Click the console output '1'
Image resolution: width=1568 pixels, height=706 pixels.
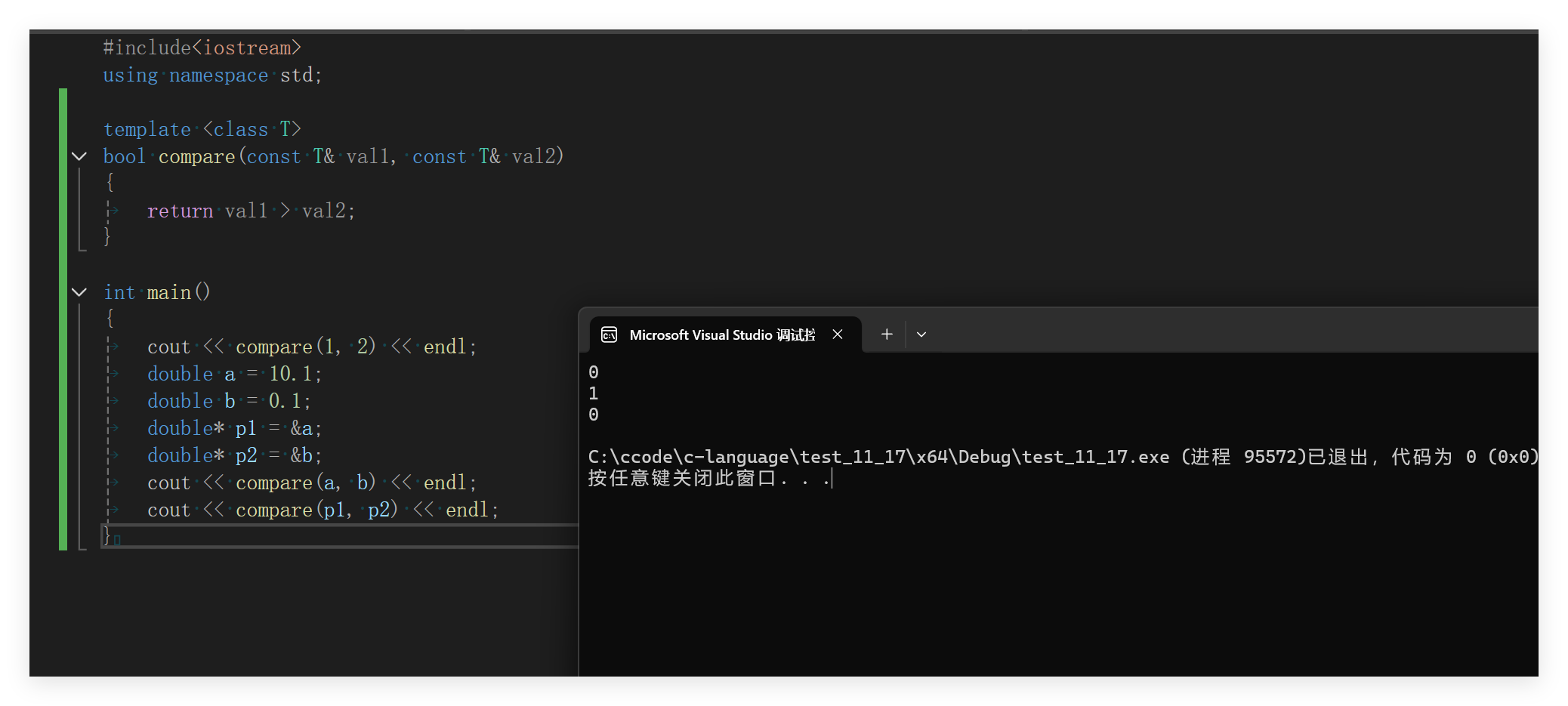coord(594,393)
